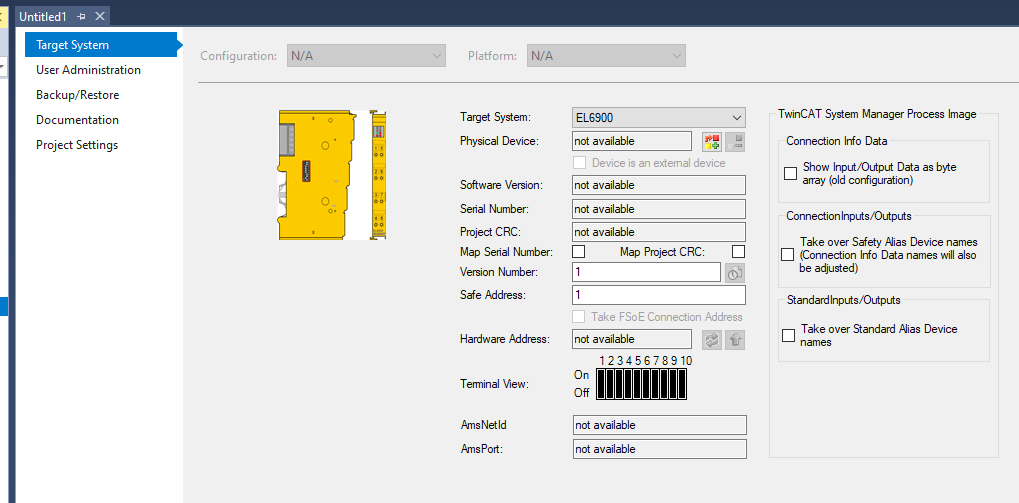Click the Connection Info Data group label
The image size is (1019, 503).
pyautogui.click(x=836, y=140)
